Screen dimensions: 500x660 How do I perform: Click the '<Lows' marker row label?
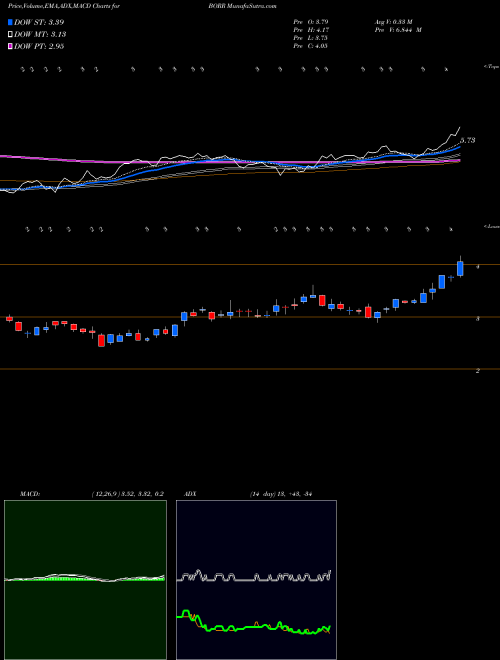(x=491, y=226)
